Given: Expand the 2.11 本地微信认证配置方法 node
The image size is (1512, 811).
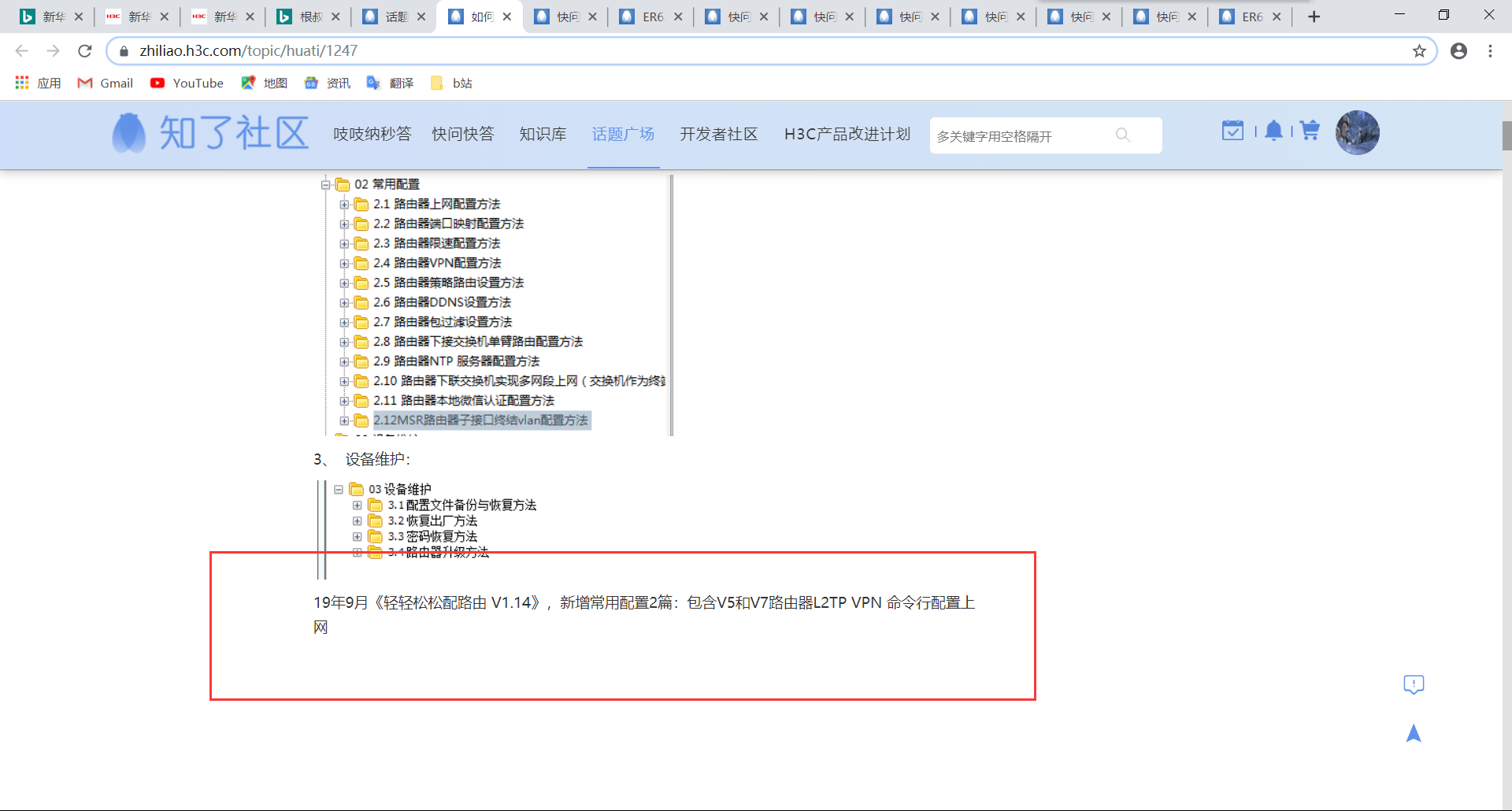Looking at the screenshot, I should pos(344,402).
